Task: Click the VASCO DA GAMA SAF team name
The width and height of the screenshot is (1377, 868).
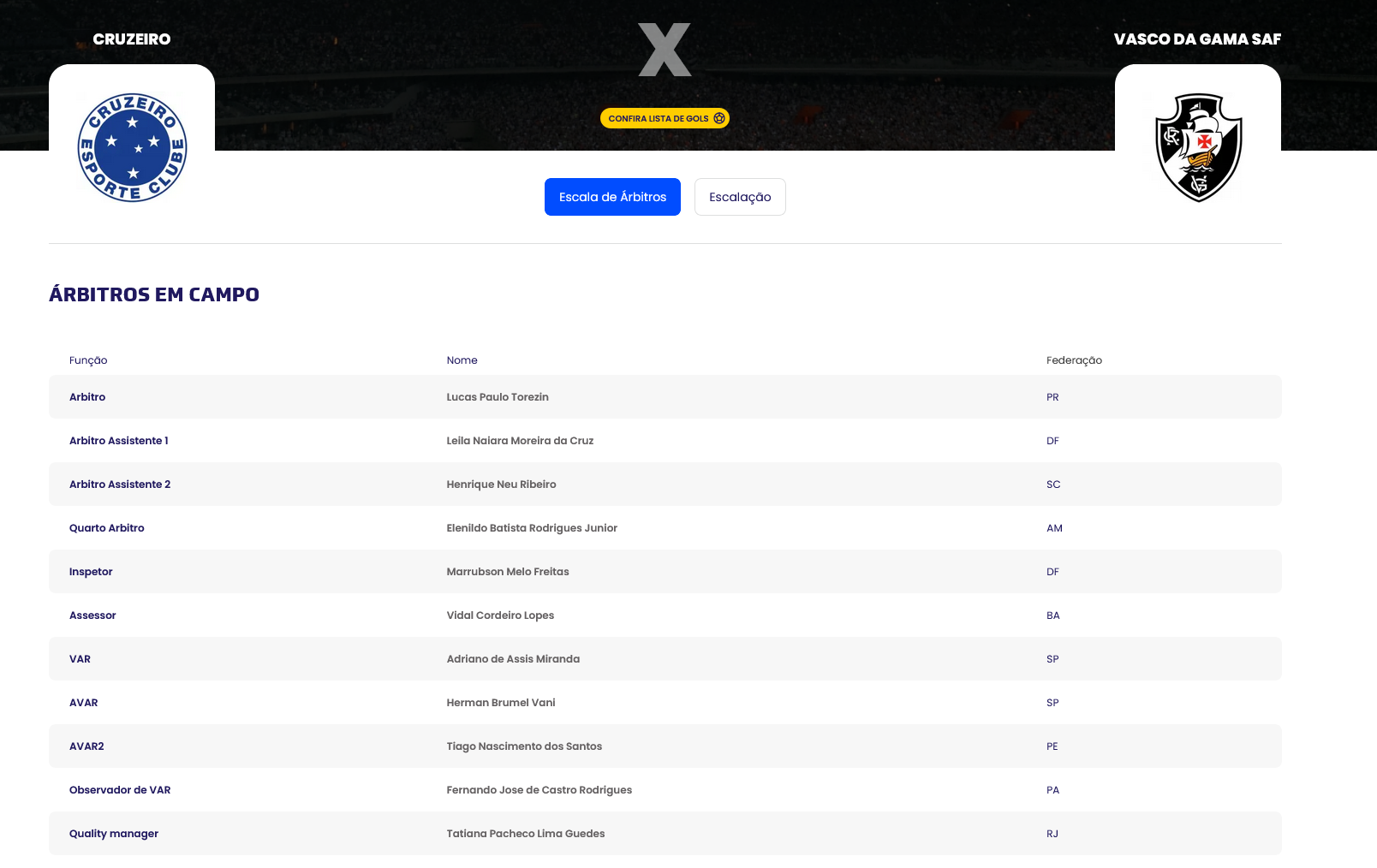Action: 1197,39
